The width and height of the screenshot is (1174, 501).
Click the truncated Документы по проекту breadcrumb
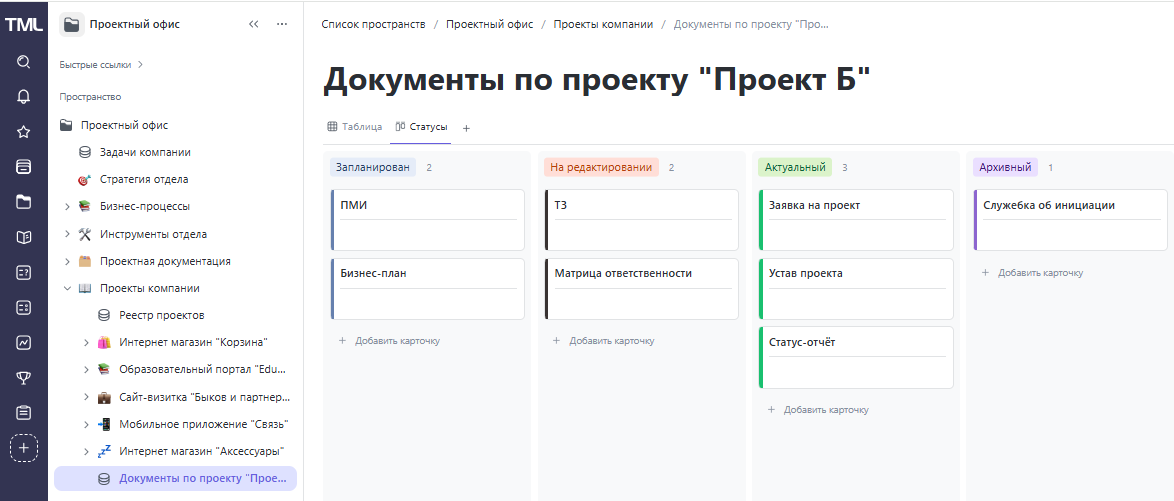tap(751, 24)
